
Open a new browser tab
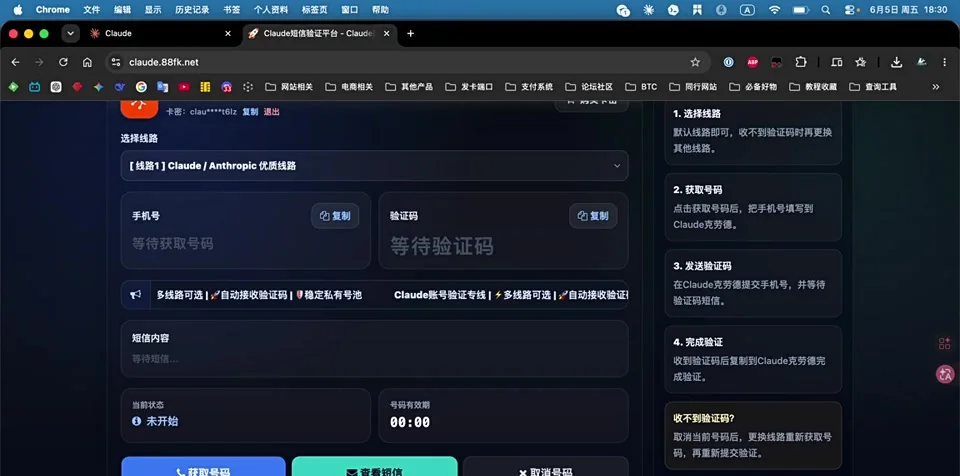pyautogui.click(x=410, y=34)
